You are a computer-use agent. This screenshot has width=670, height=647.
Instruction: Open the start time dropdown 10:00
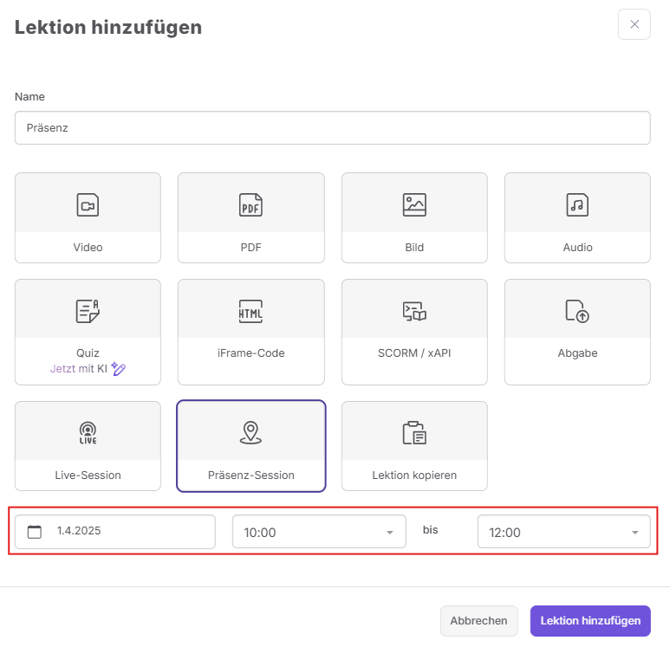point(319,532)
